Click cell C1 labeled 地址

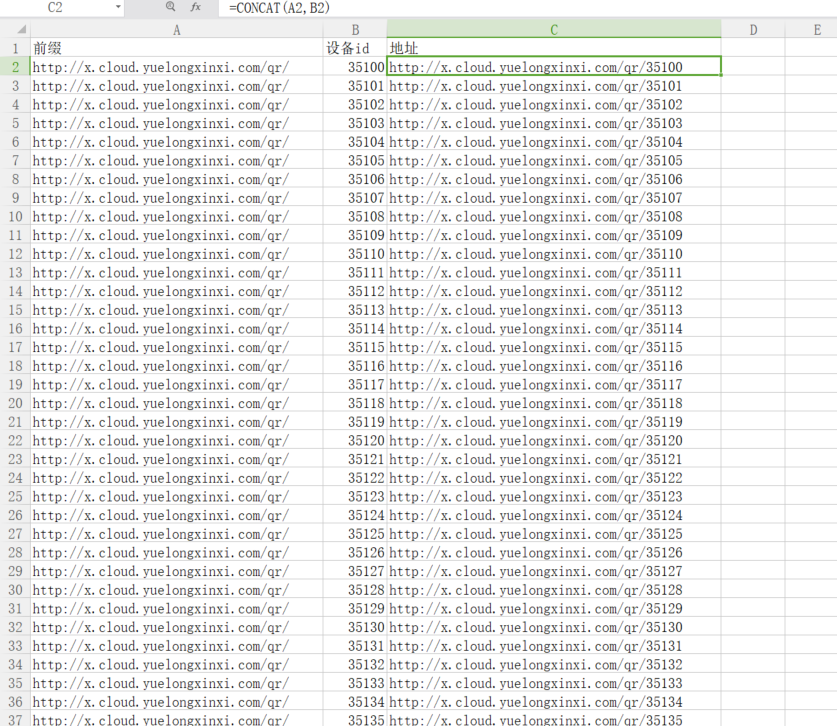554,48
